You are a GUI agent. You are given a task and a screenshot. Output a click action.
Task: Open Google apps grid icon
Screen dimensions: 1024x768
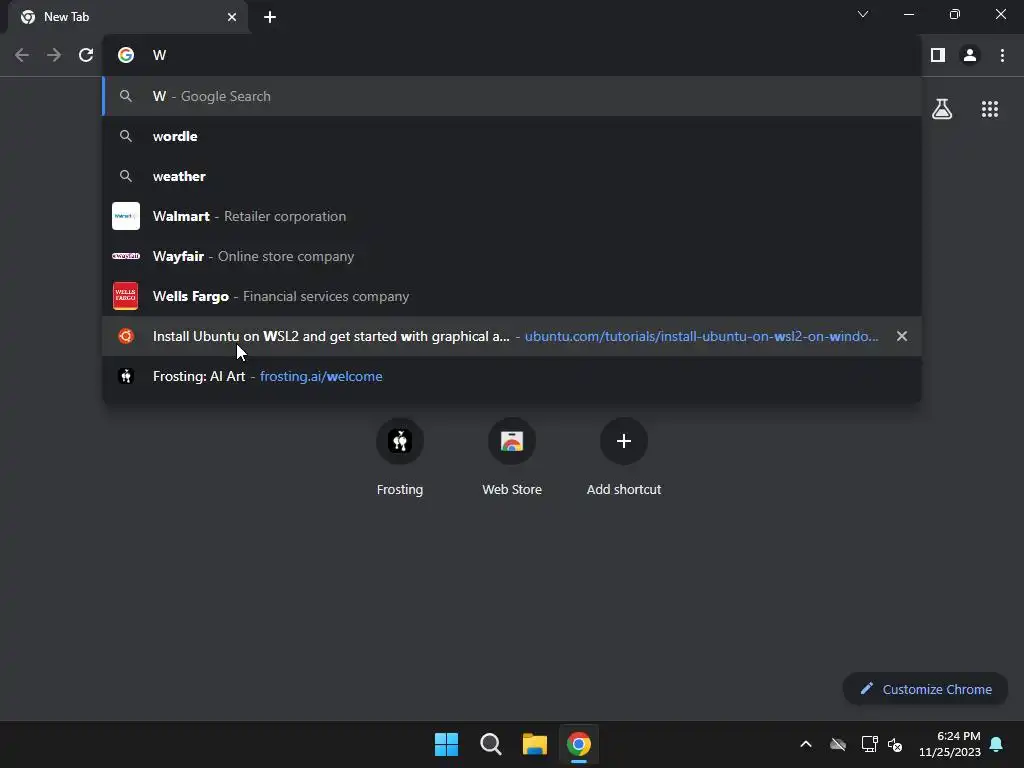click(990, 109)
